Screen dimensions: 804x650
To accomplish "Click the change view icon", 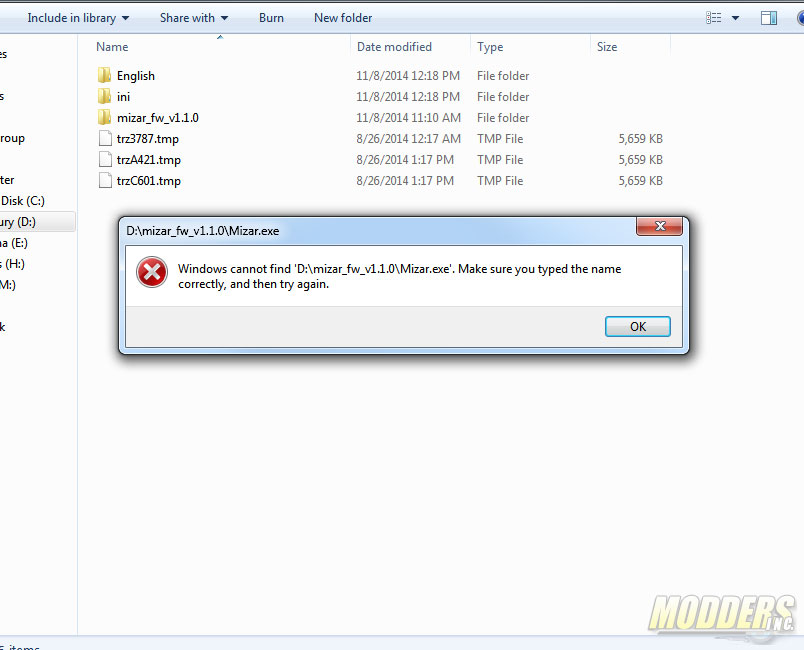I will [x=714, y=18].
